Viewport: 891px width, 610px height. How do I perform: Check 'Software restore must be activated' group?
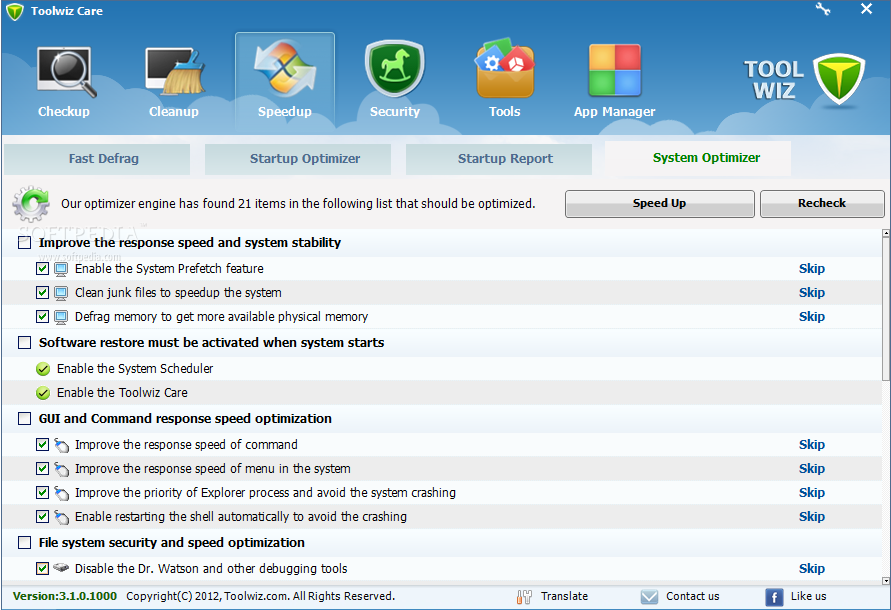24,343
